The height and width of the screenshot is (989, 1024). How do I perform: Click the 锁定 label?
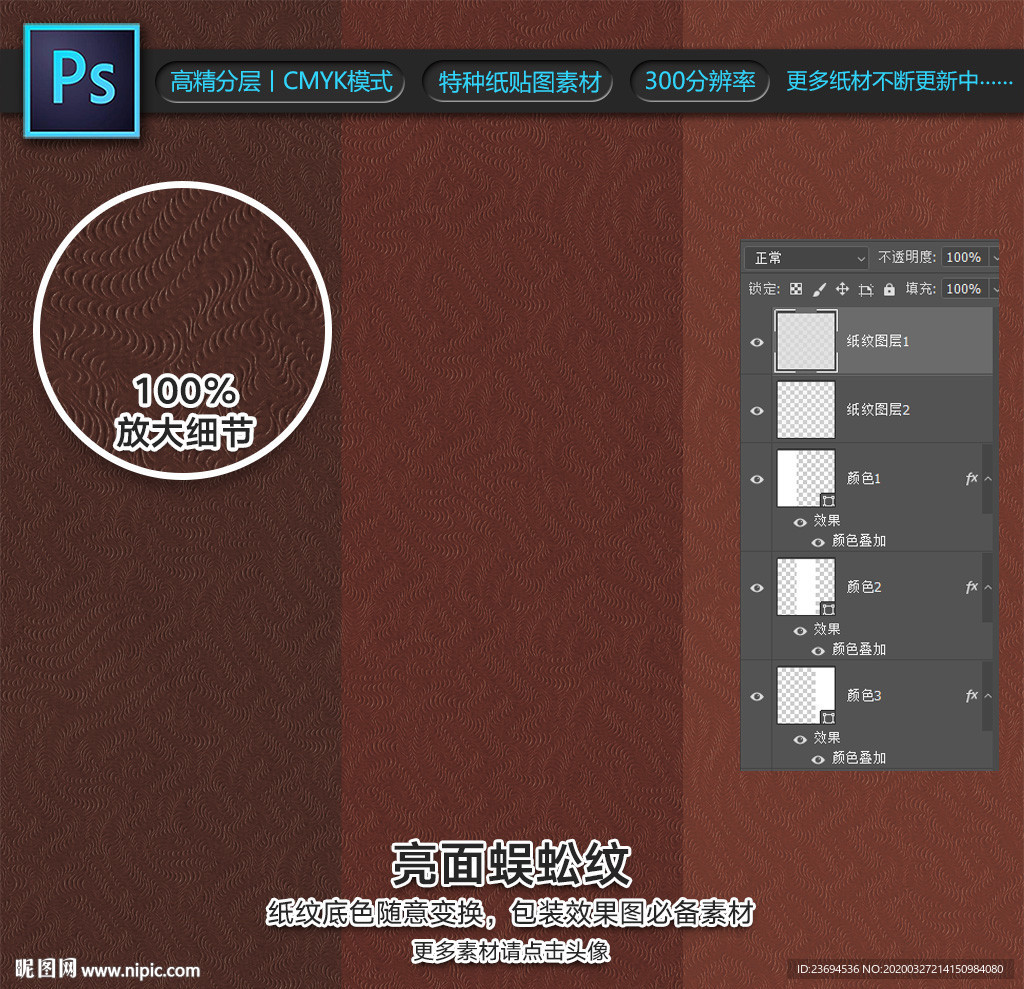tap(764, 289)
